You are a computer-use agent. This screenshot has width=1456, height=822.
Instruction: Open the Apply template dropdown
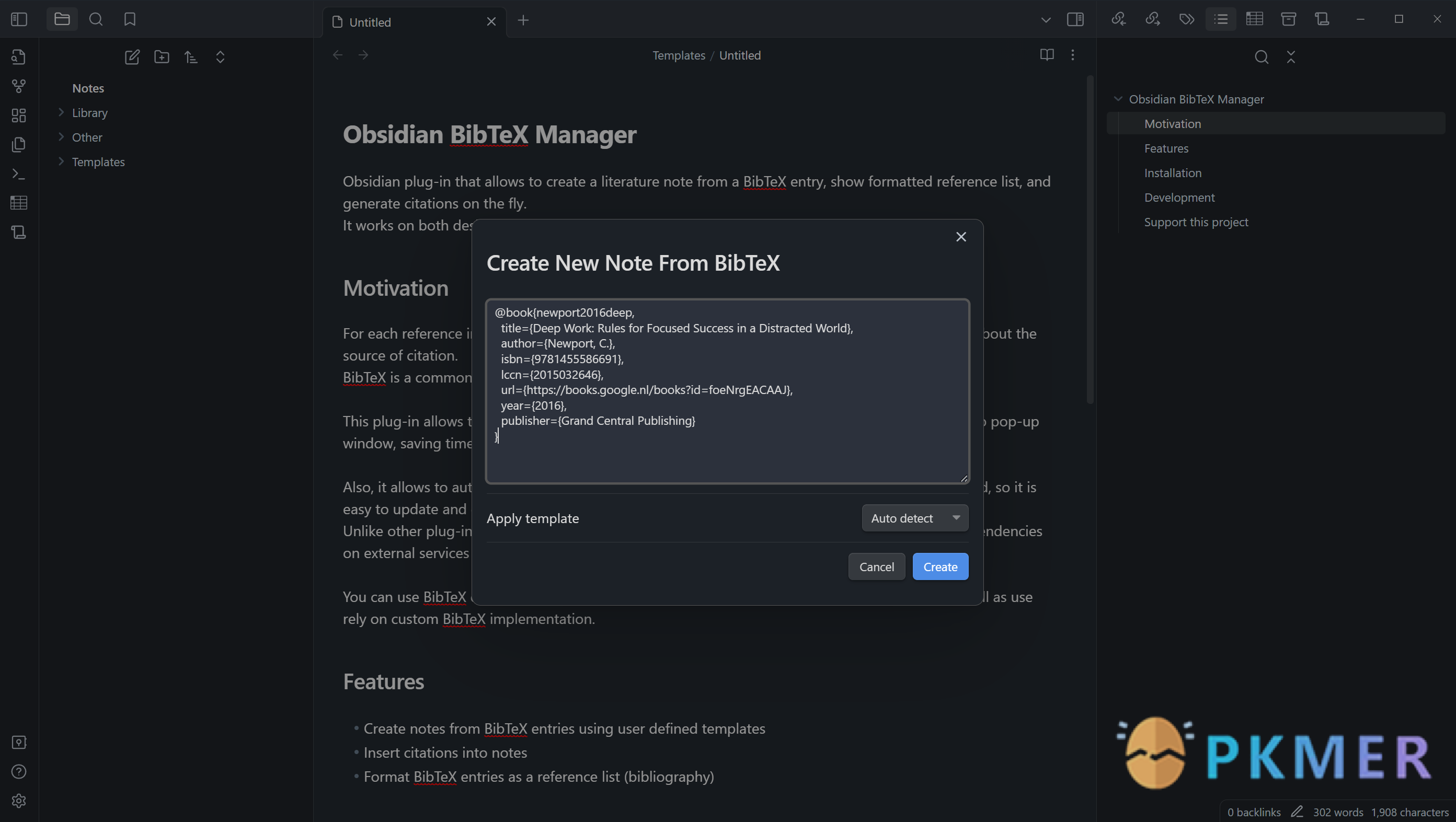pos(914,518)
